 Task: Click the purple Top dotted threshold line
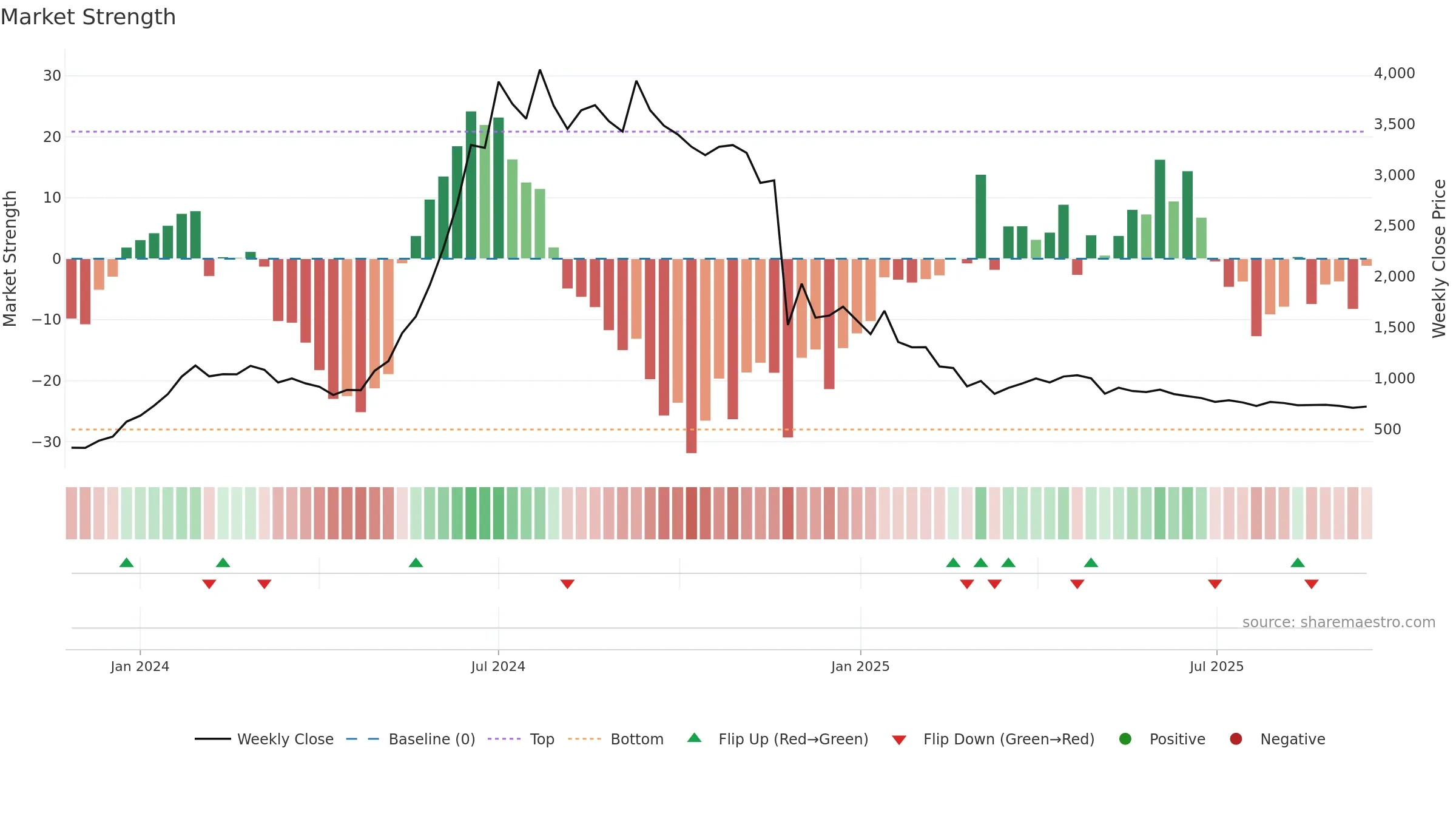719,132
